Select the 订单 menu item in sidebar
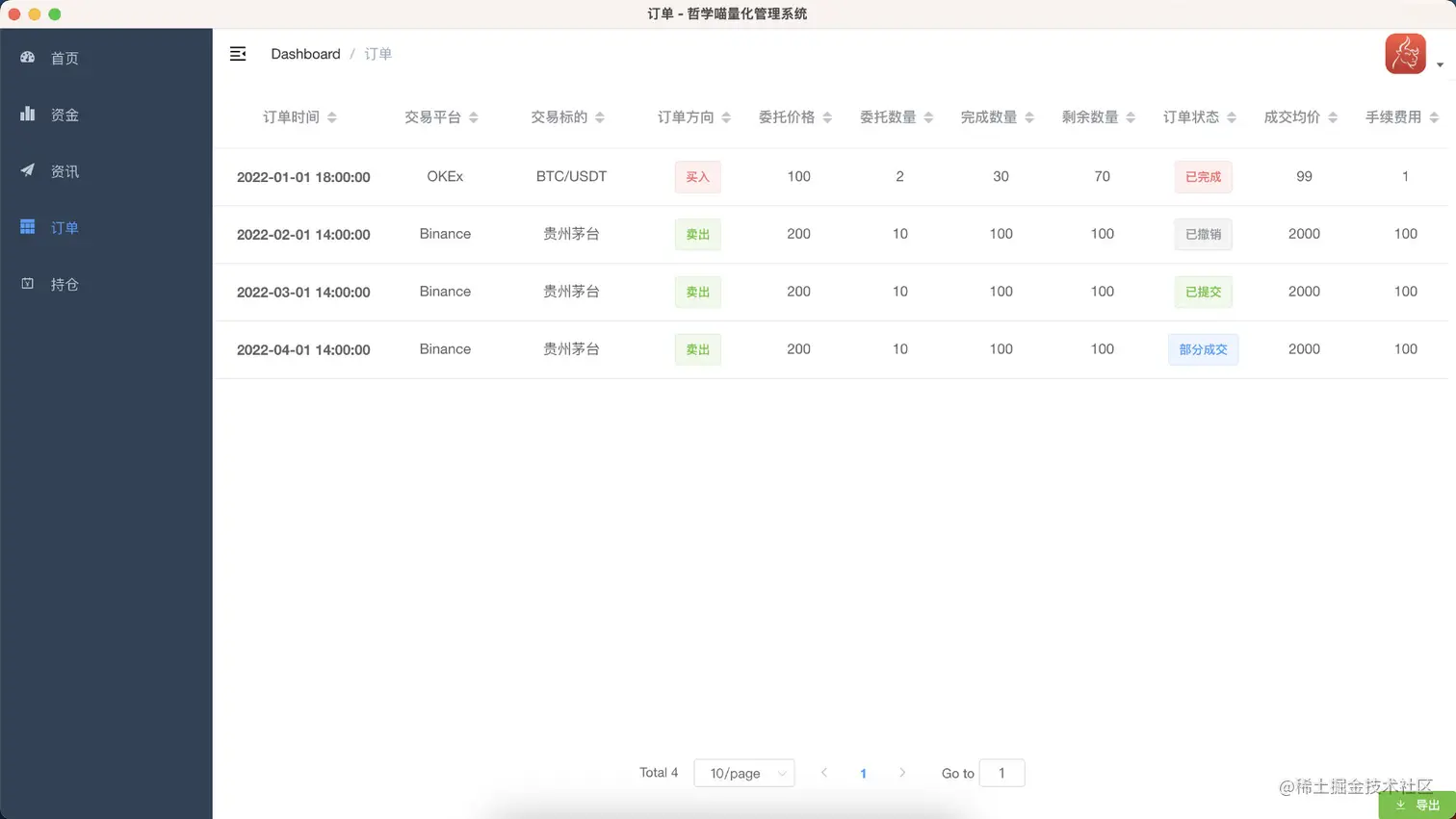This screenshot has width=1456, height=819. pyautogui.click(x=106, y=228)
